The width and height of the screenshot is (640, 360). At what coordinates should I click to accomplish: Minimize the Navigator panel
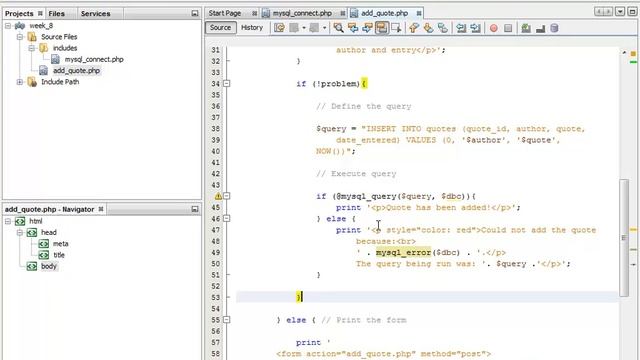[195, 209]
